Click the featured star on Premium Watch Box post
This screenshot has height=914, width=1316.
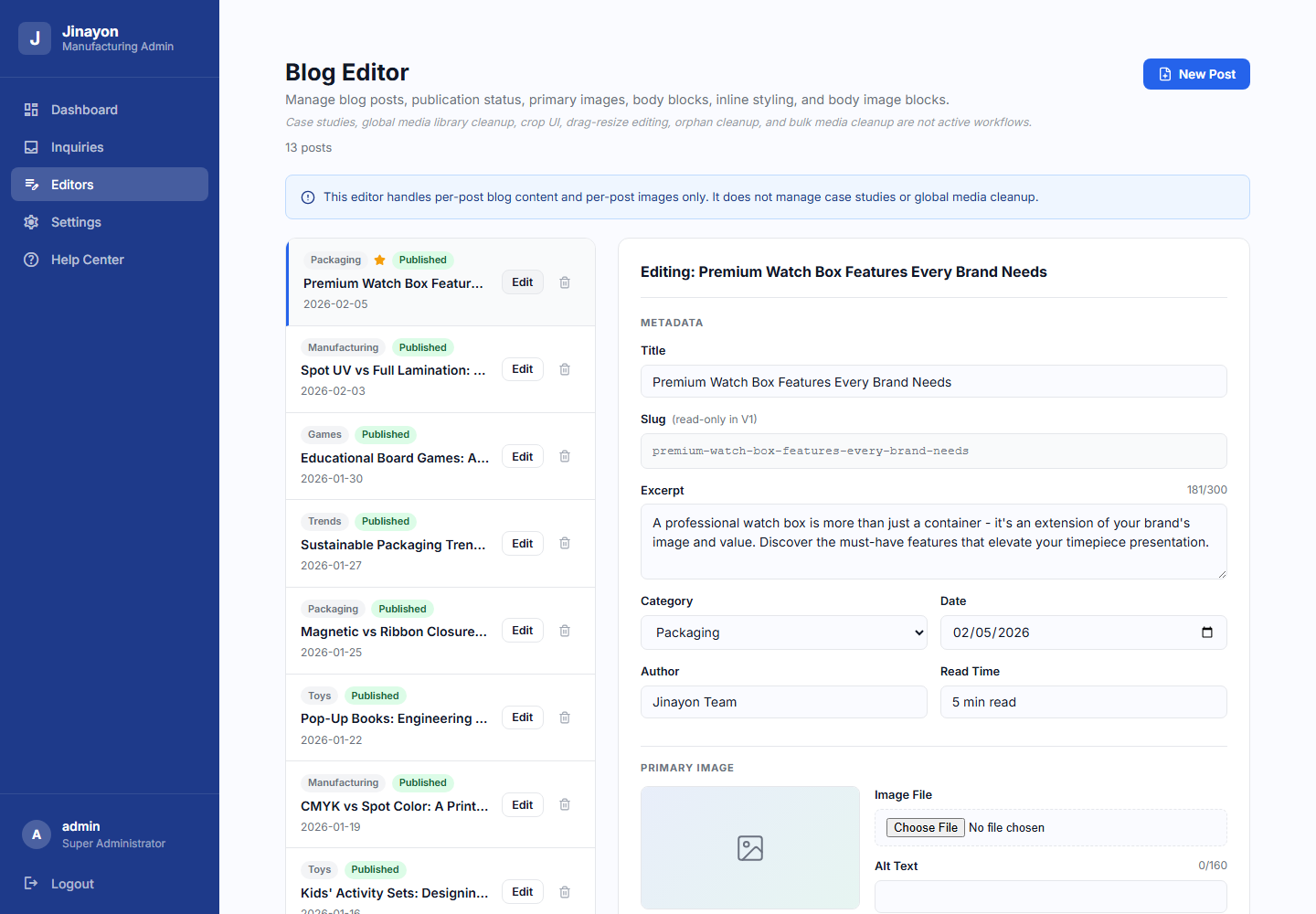pos(380,260)
